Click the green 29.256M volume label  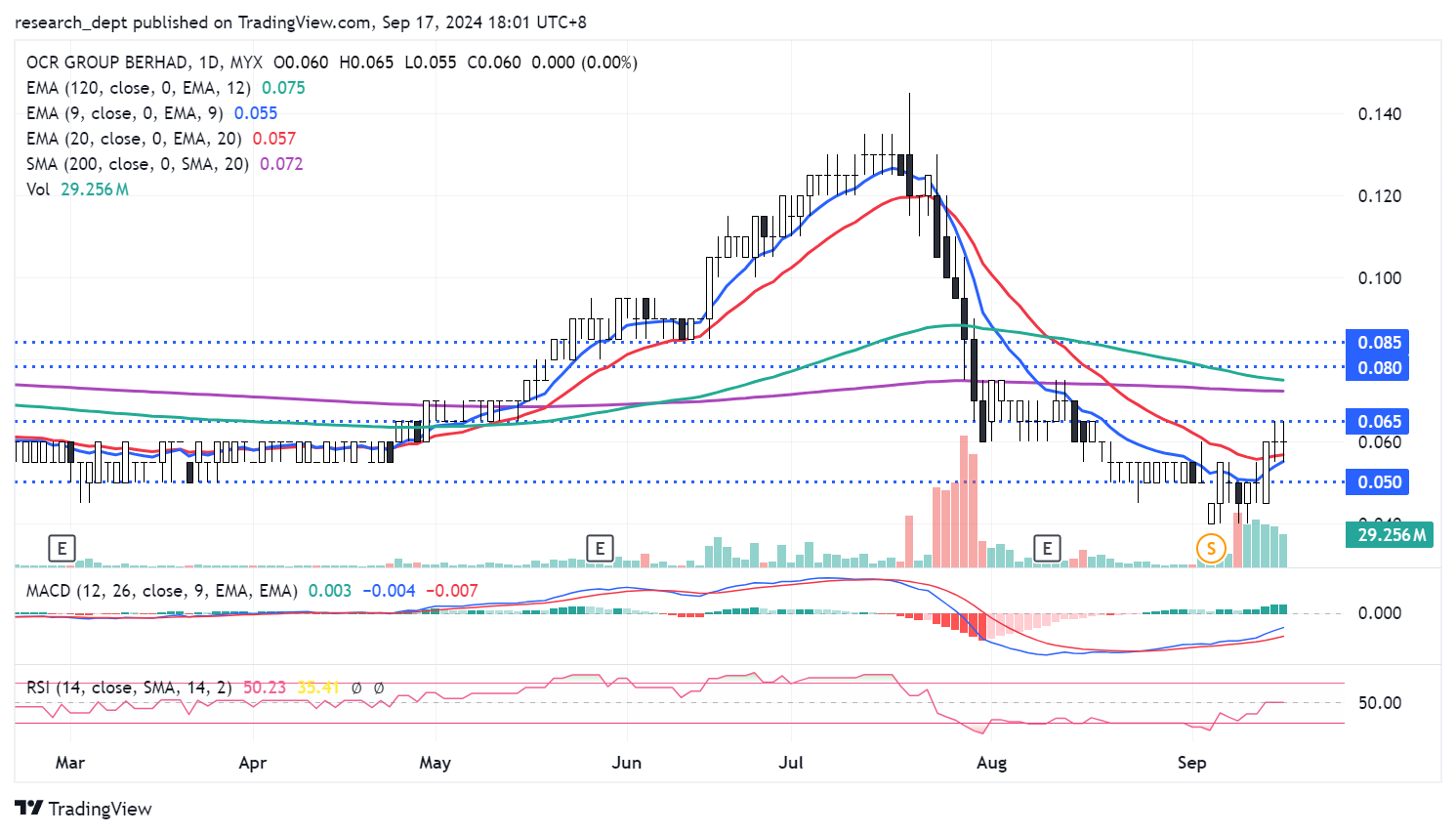pyautogui.click(x=1391, y=535)
